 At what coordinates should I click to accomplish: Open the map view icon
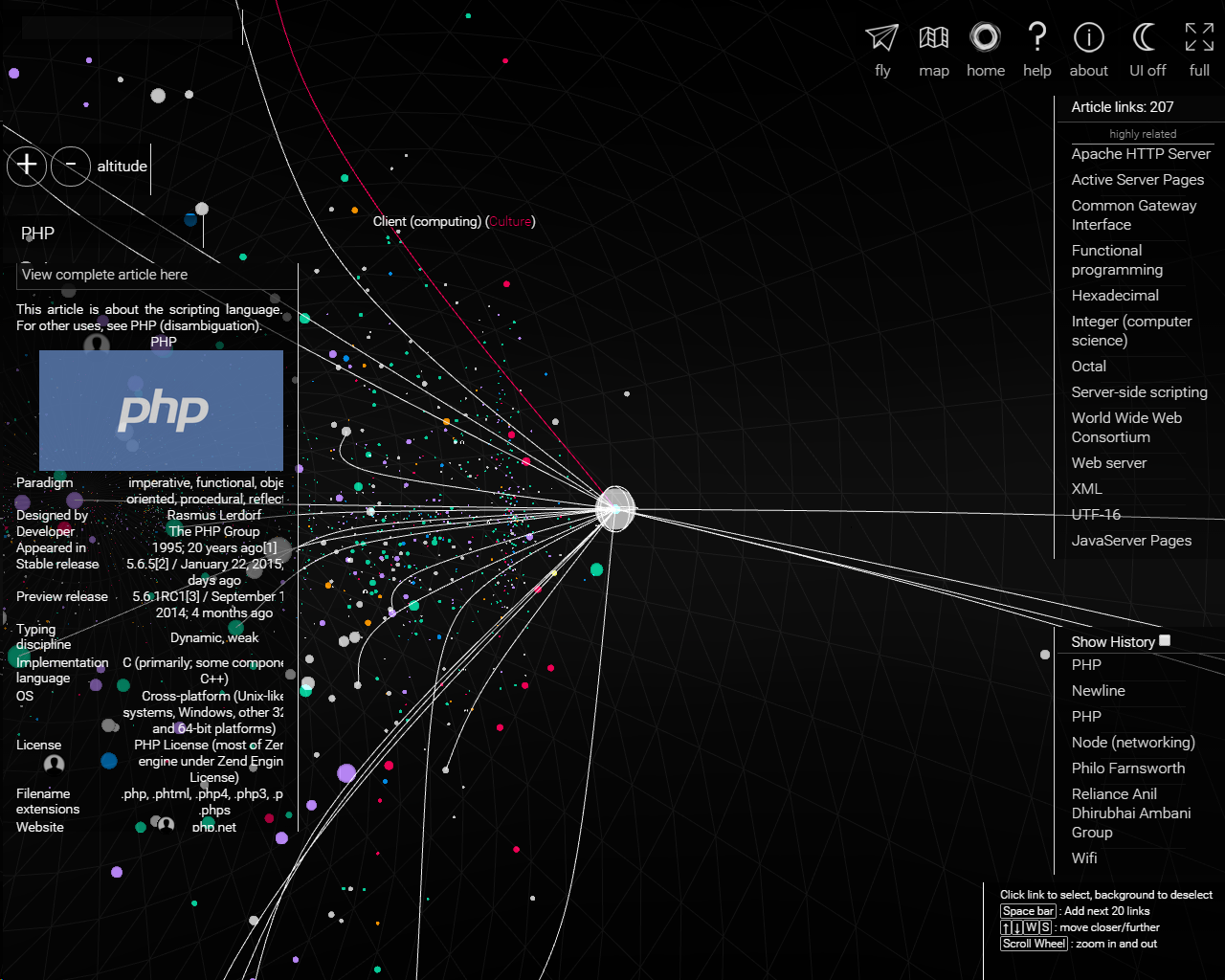[x=934, y=37]
